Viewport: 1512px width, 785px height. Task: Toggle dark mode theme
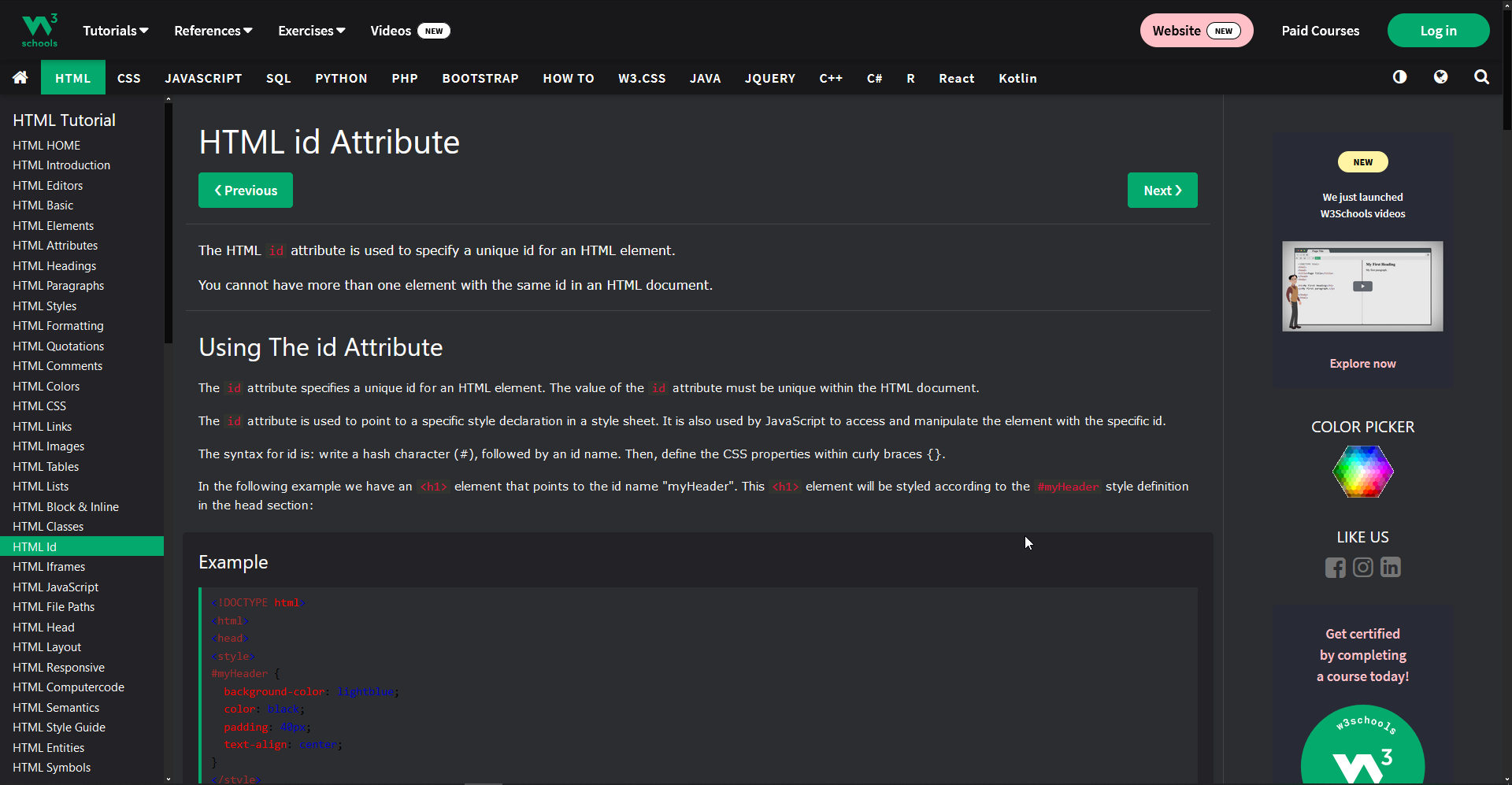1399,77
